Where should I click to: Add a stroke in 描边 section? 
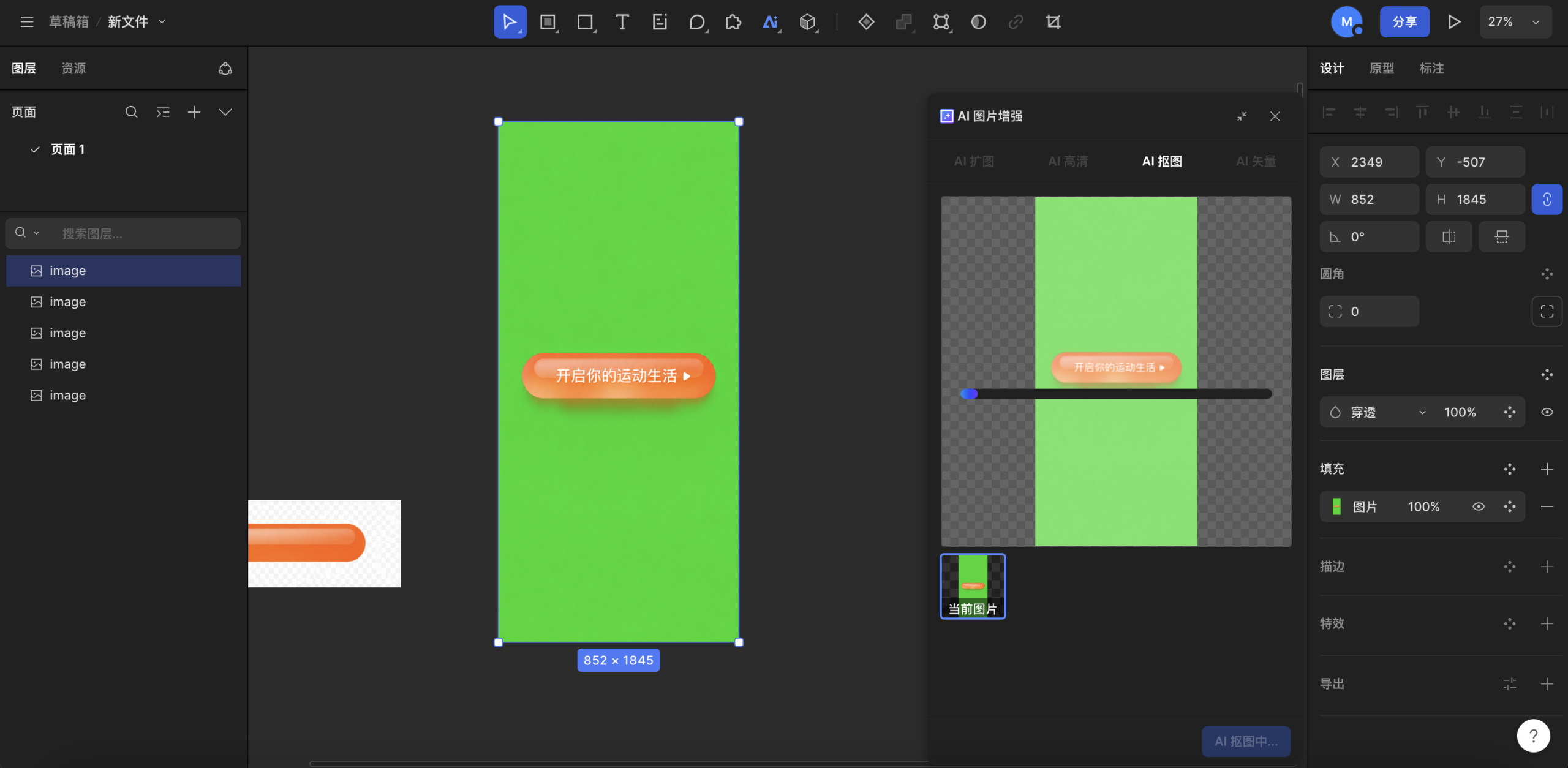click(1547, 567)
